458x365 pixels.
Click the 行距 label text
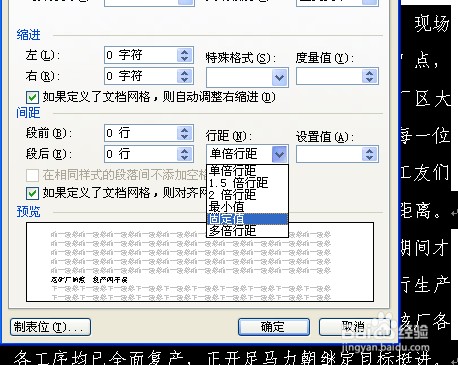pos(229,136)
